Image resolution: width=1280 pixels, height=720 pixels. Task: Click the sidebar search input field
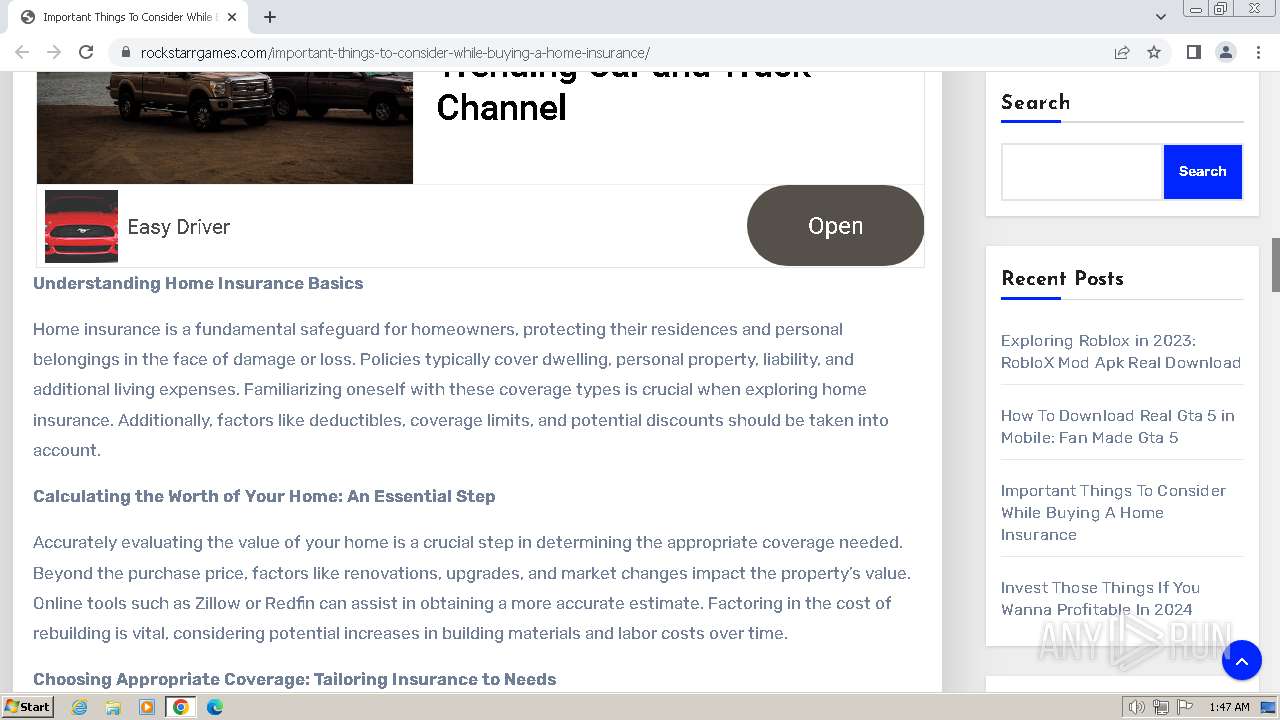pos(1082,172)
